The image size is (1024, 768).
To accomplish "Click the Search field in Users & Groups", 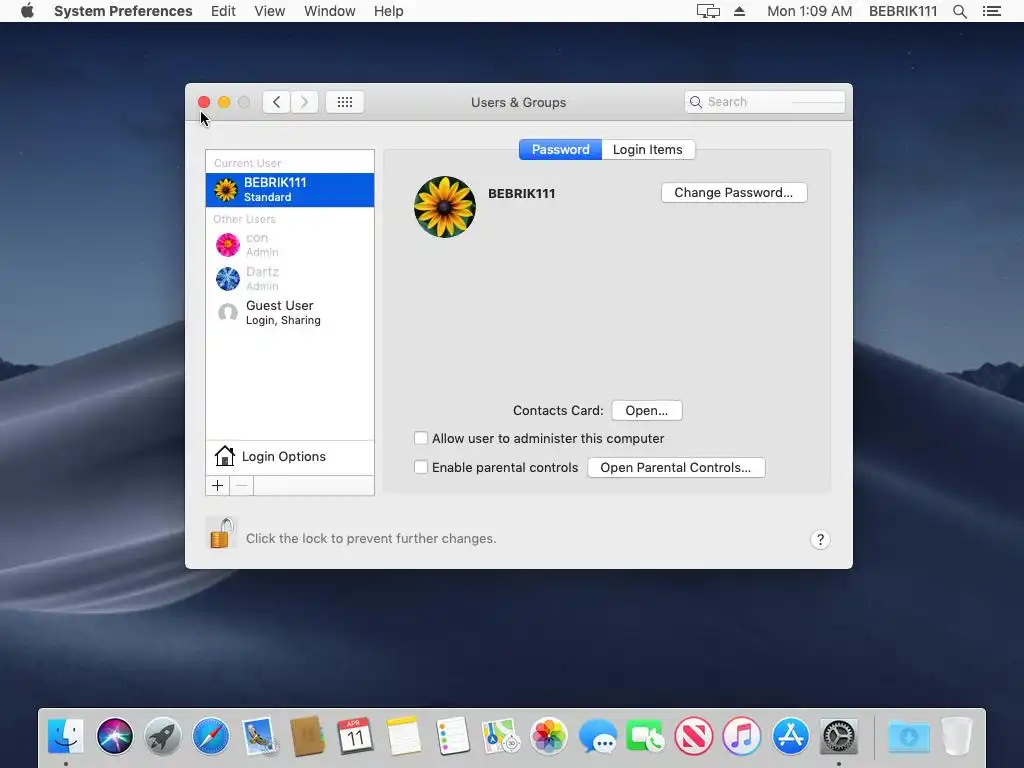I will point(765,102).
